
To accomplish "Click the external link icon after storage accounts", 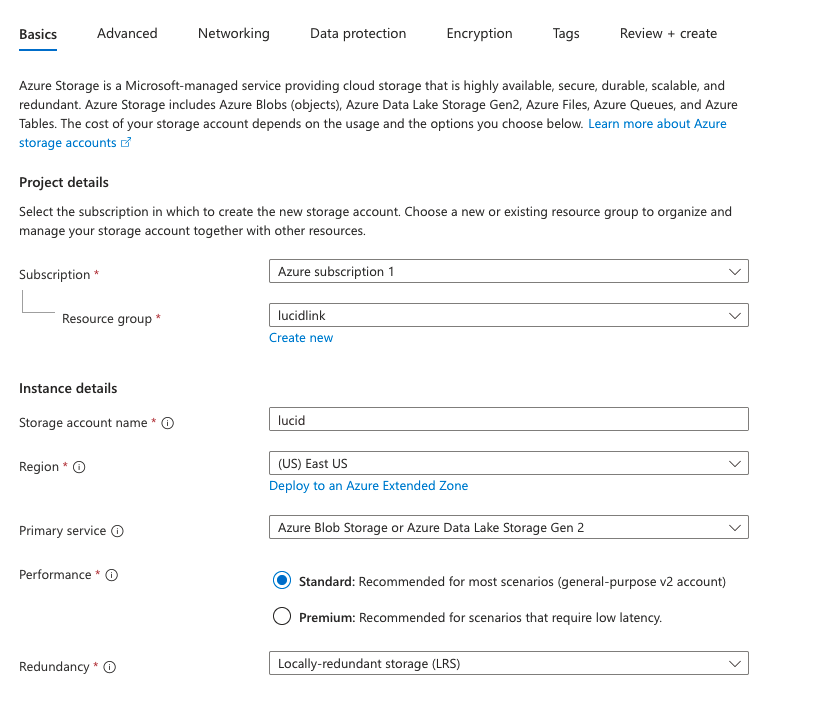I will coord(126,142).
